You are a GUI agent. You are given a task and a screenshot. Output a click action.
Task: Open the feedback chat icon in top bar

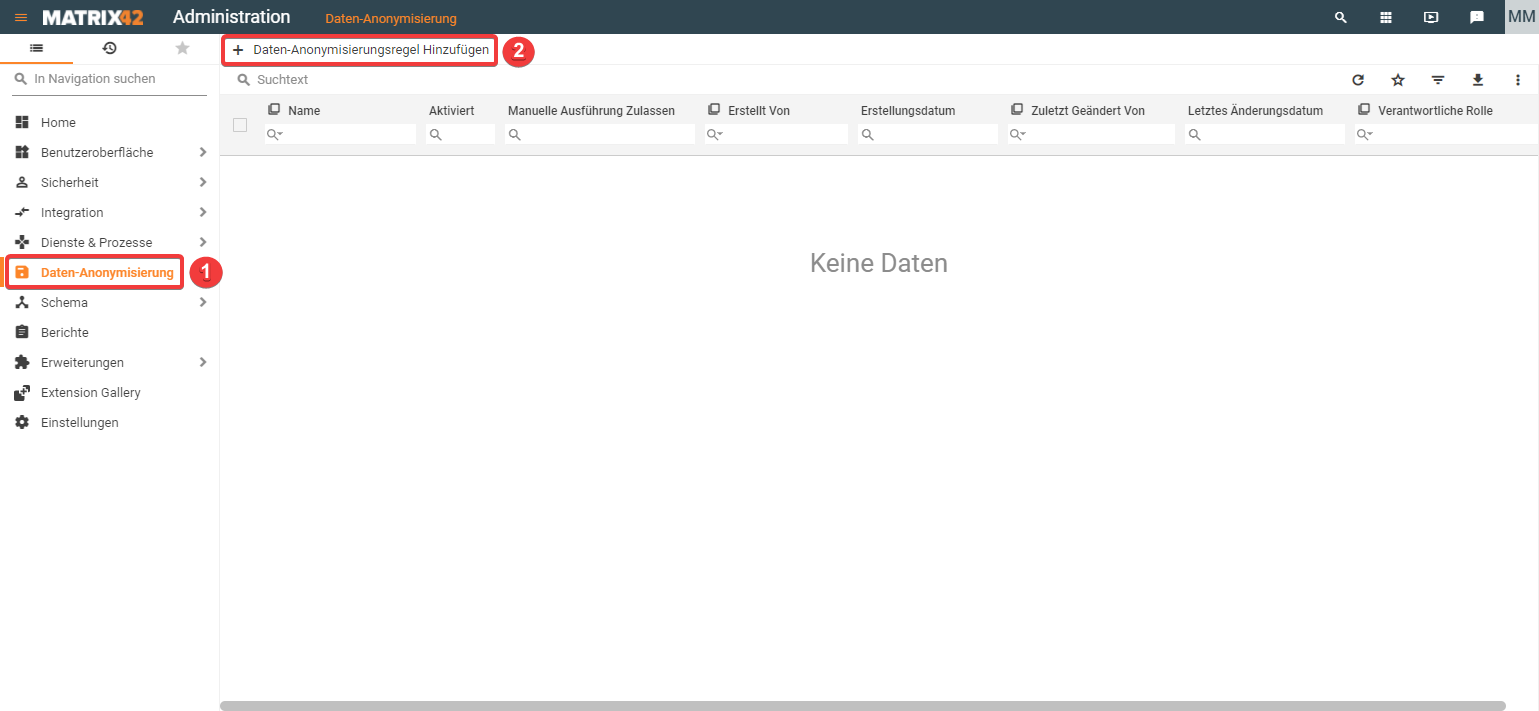click(1476, 17)
